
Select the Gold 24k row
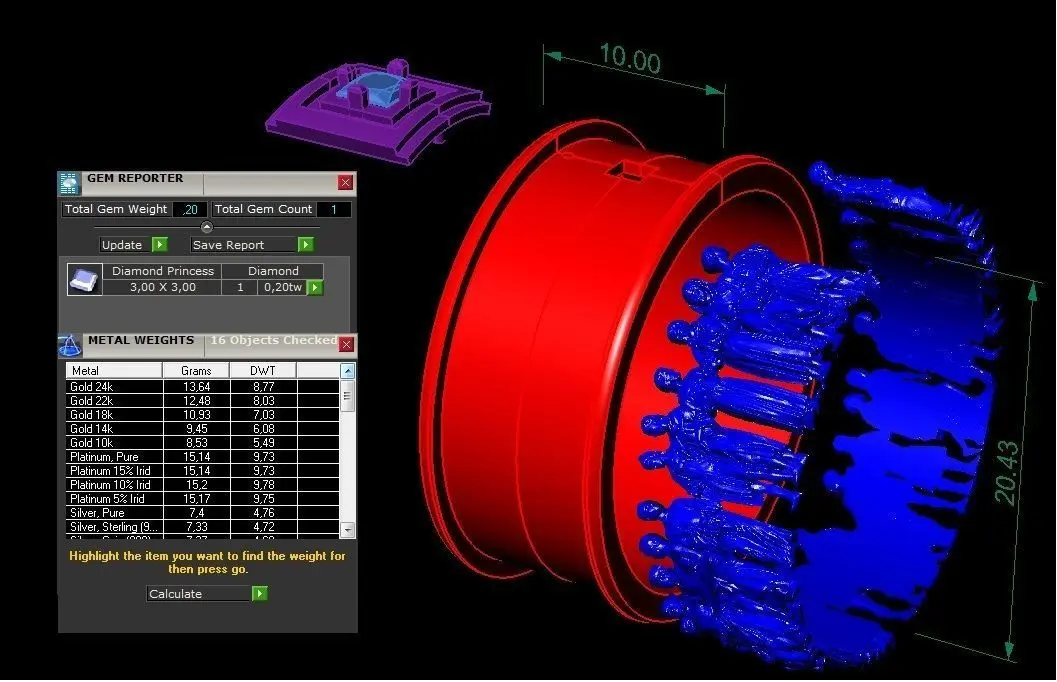coord(202,387)
